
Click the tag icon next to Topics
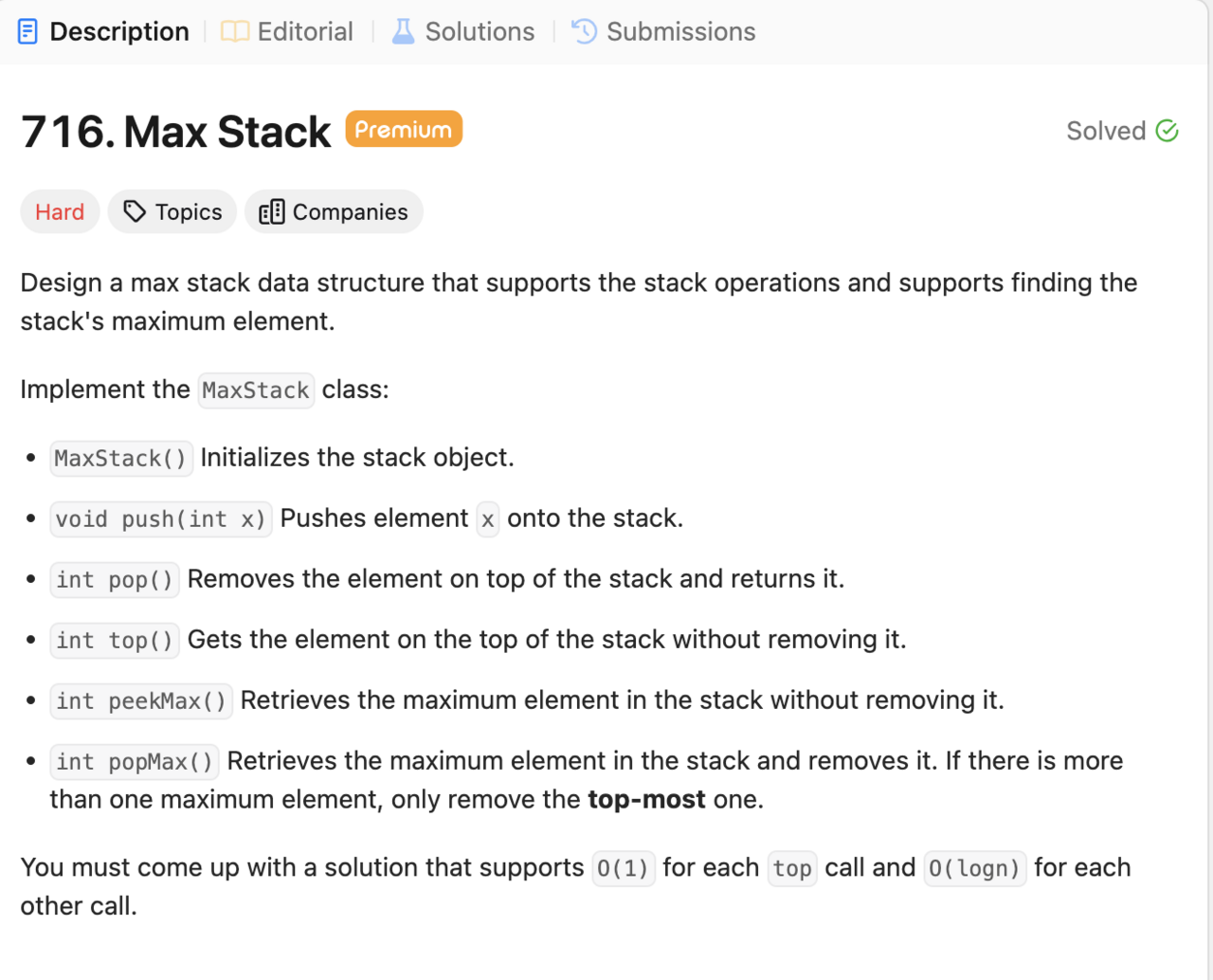point(134,211)
